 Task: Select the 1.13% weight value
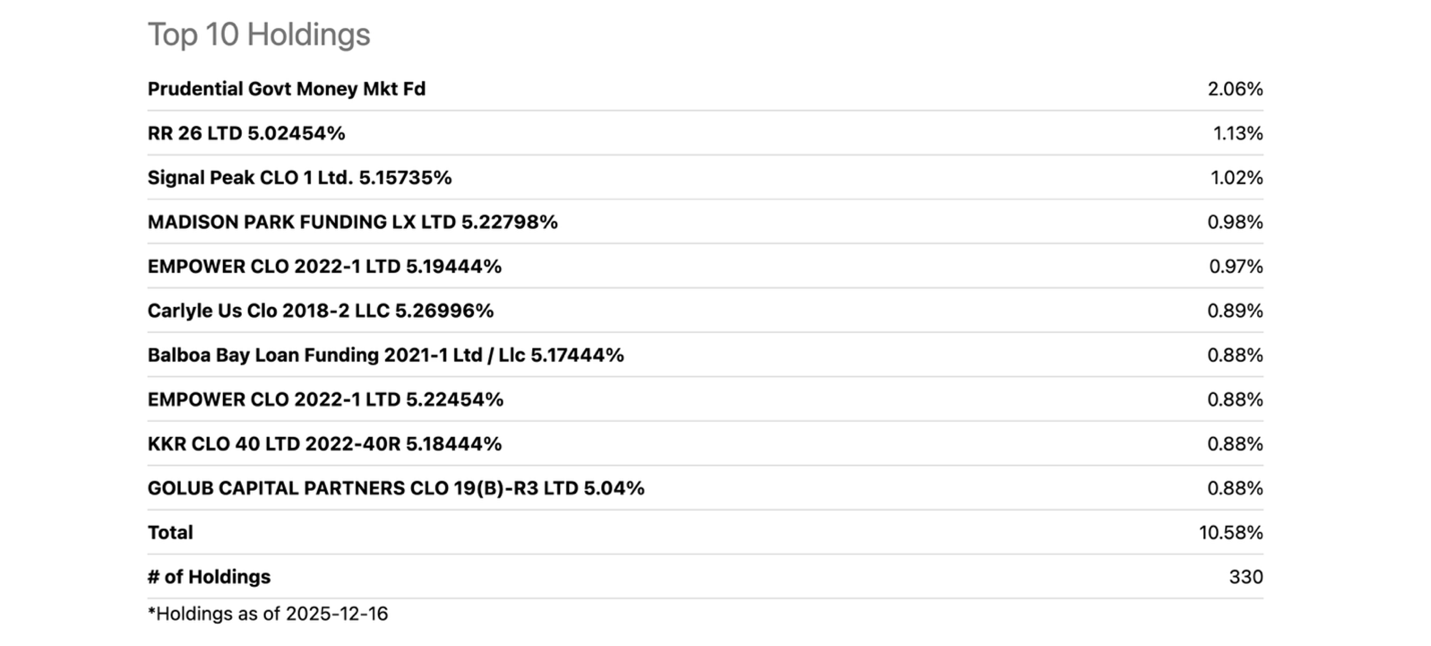pos(1238,133)
